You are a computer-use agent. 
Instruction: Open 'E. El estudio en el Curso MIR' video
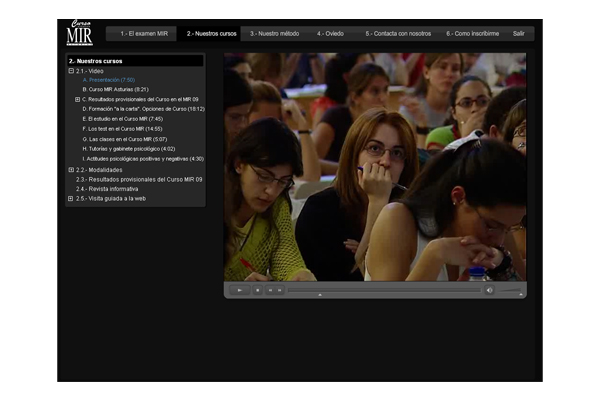[x=123, y=119]
